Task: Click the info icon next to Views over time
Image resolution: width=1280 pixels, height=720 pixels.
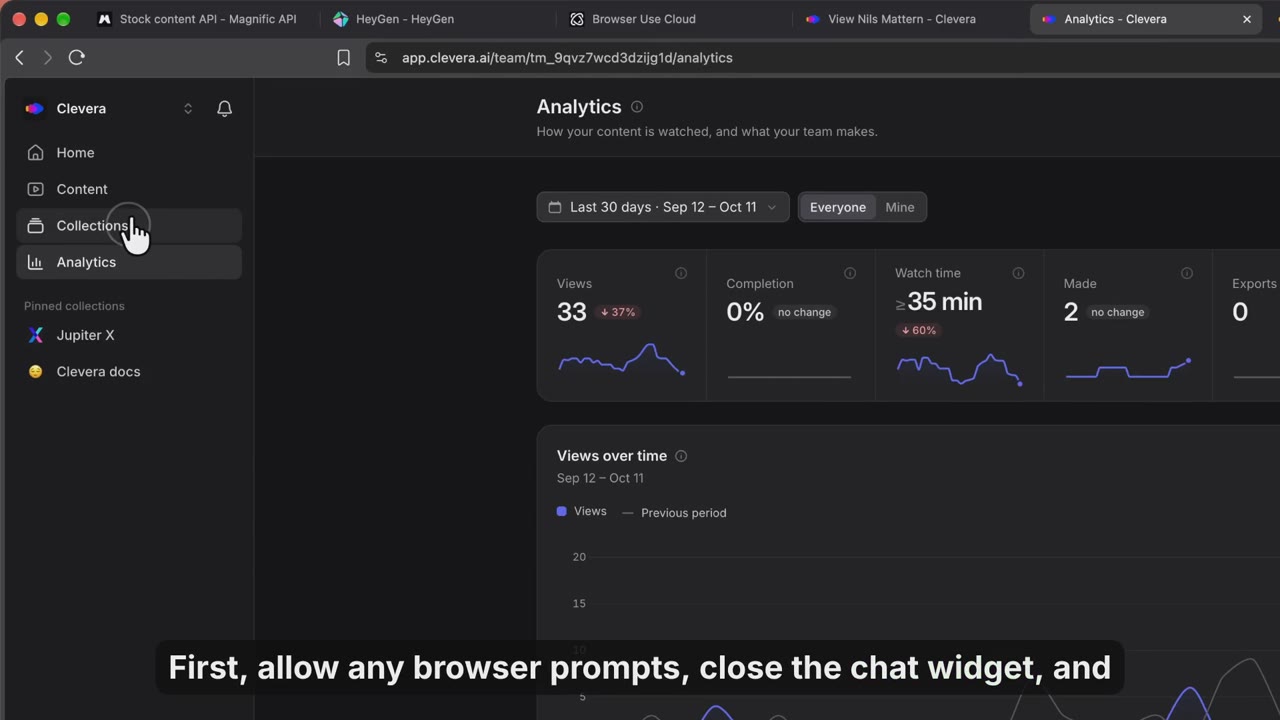Action: click(x=681, y=456)
